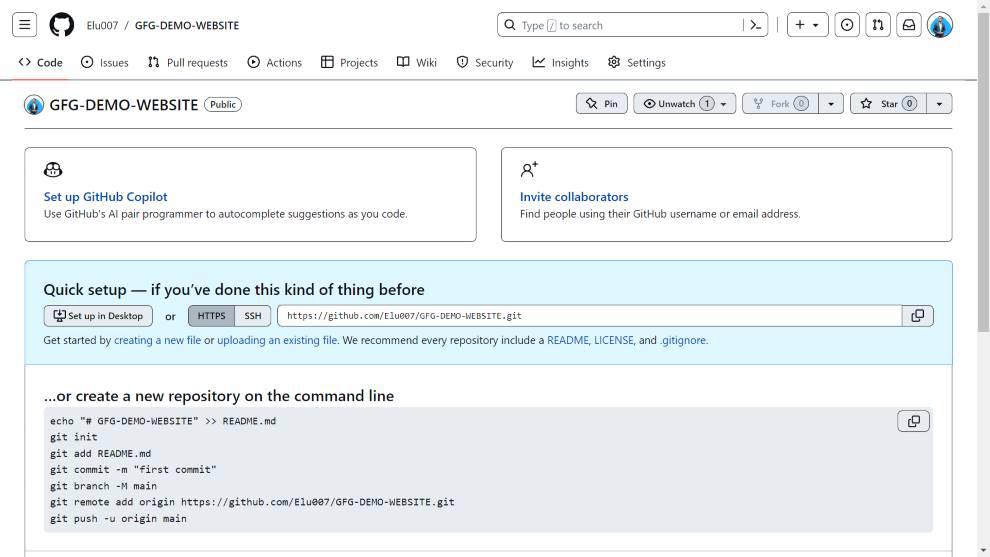Click the GitHub logo icon
Screen dimensions: 990x557
point(62,25)
